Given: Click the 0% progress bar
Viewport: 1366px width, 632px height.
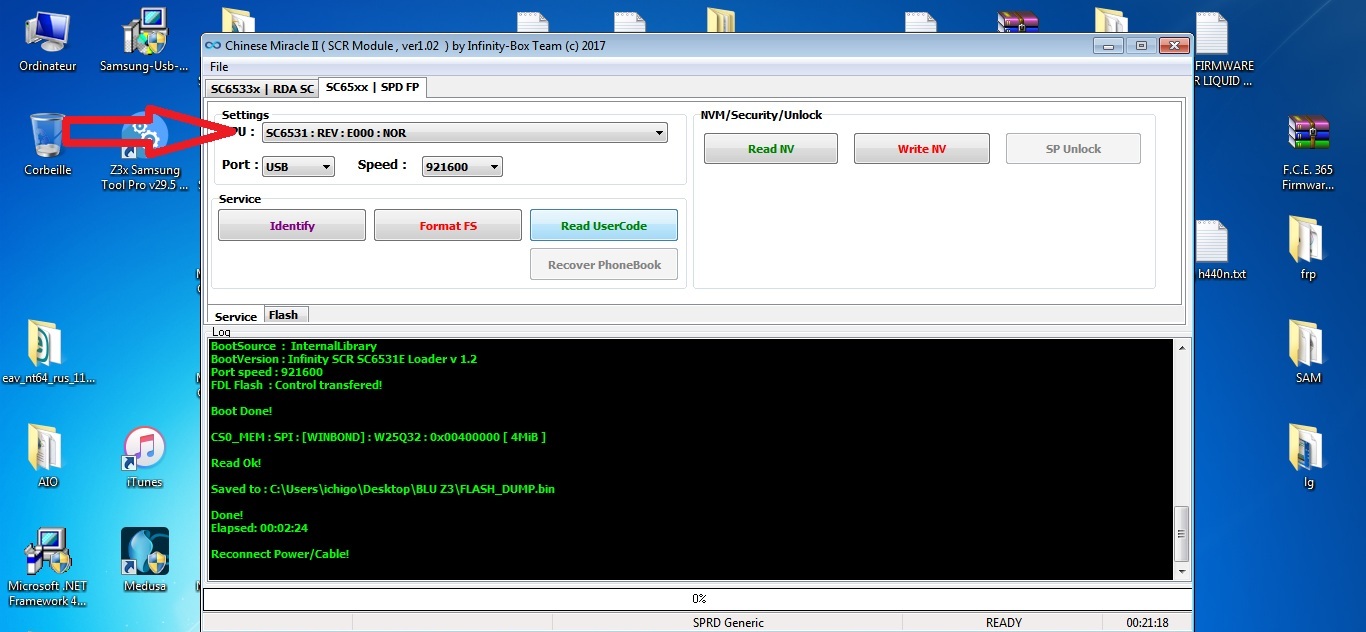Looking at the screenshot, I should click(698, 599).
